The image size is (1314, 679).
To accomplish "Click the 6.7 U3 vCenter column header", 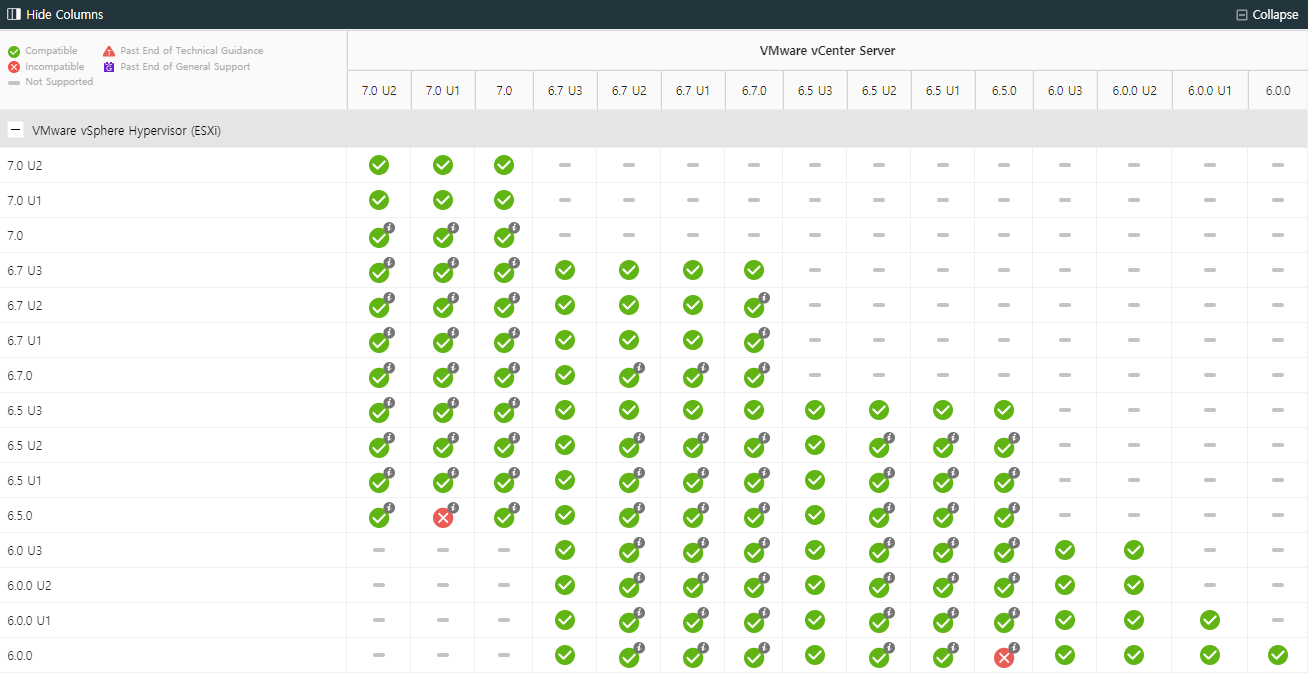I will click(x=565, y=90).
